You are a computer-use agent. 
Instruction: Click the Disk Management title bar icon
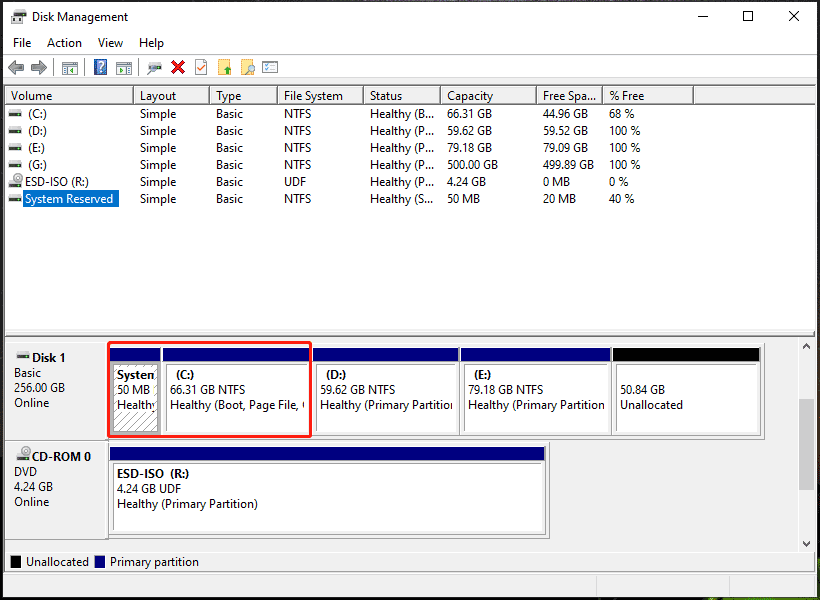point(18,17)
